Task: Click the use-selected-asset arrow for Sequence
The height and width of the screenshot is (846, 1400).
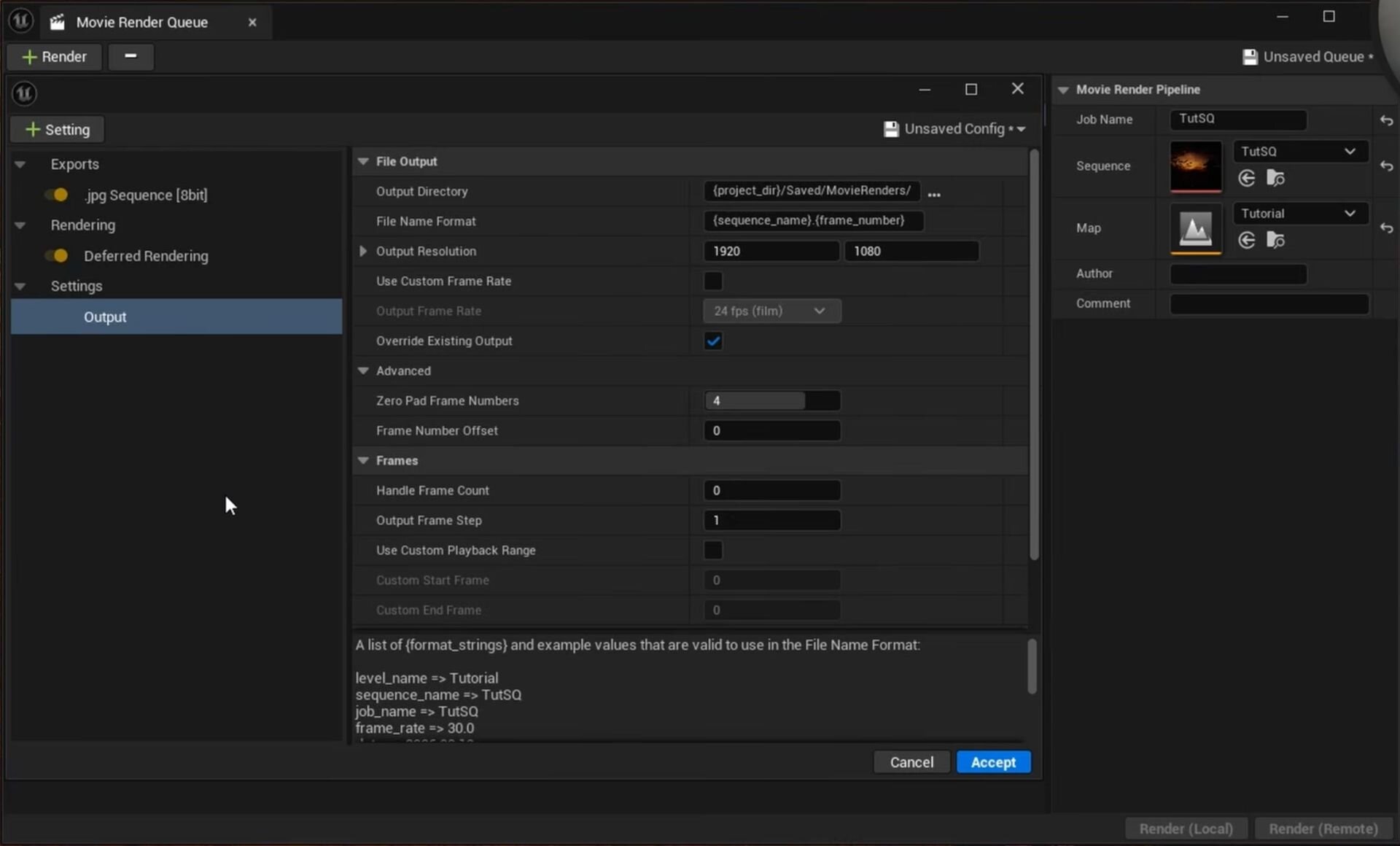Action: pyautogui.click(x=1246, y=178)
